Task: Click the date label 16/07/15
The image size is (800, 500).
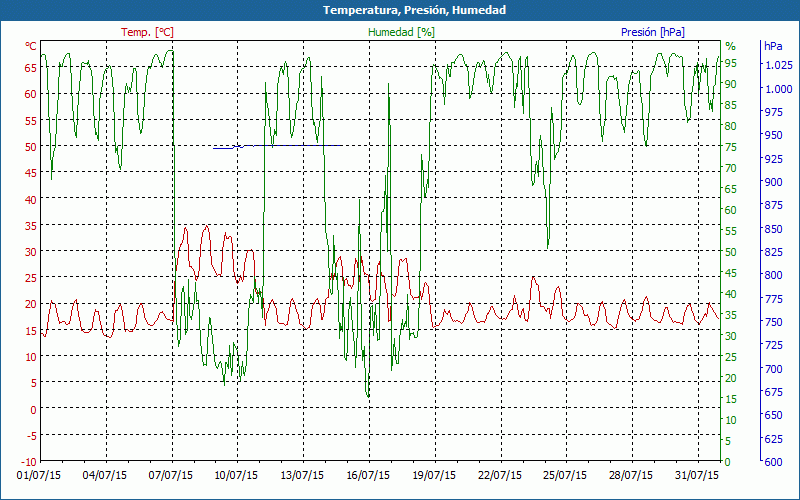Action: pos(368,475)
